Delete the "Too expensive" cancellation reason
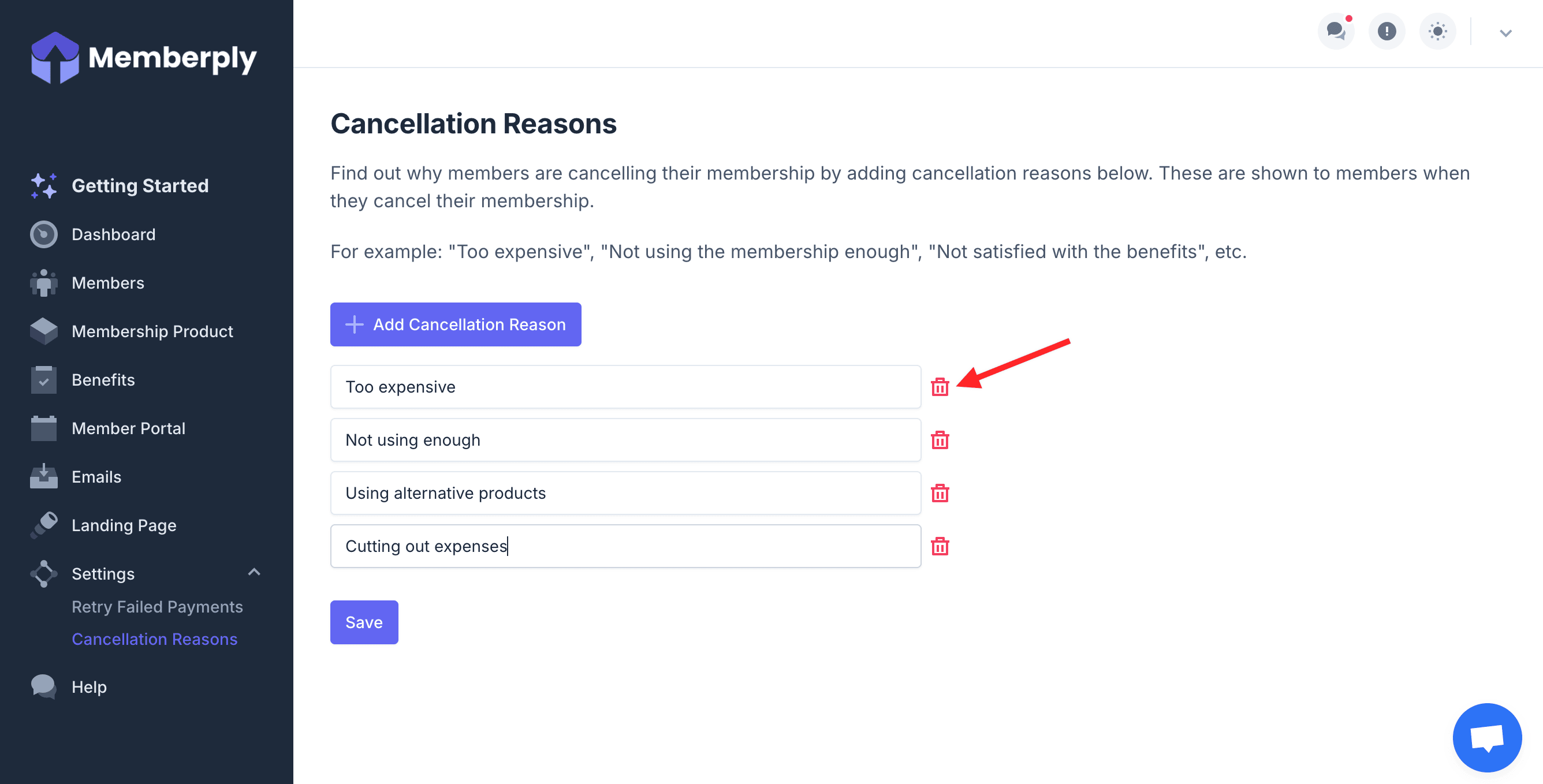The width and height of the screenshot is (1543, 784). coord(939,387)
